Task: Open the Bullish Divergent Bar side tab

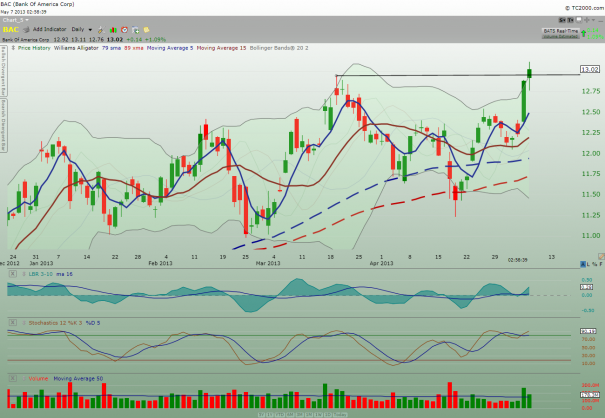Action: pos(3,71)
